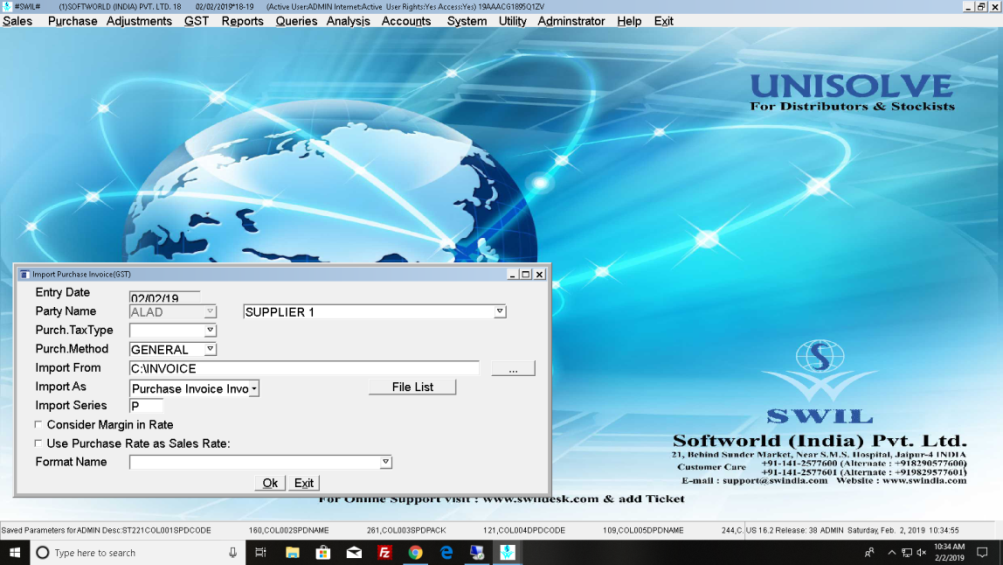Enable Consider Margin in Rate checkbox

click(38, 424)
